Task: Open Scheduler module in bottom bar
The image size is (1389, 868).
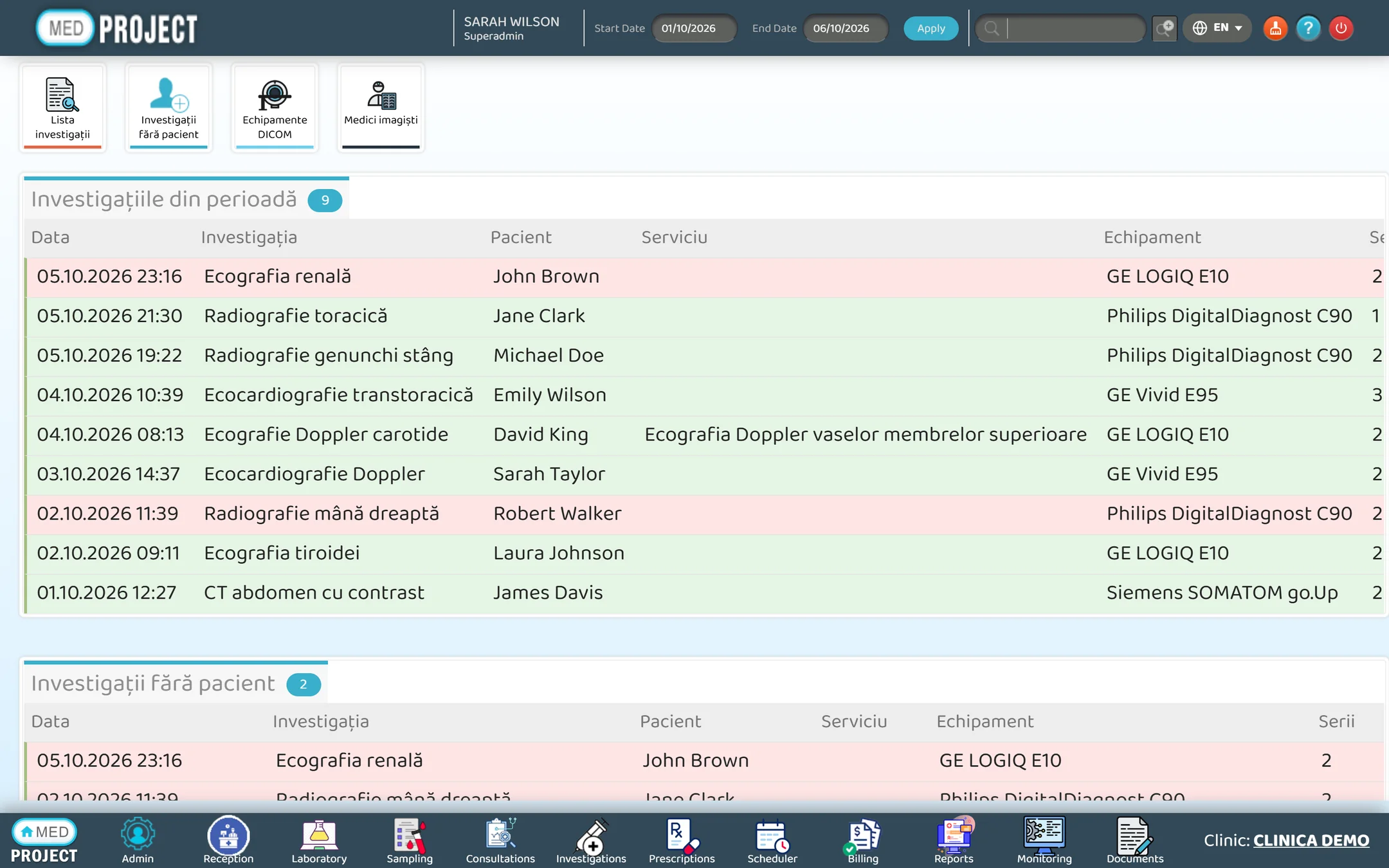Action: pyautogui.click(x=772, y=840)
